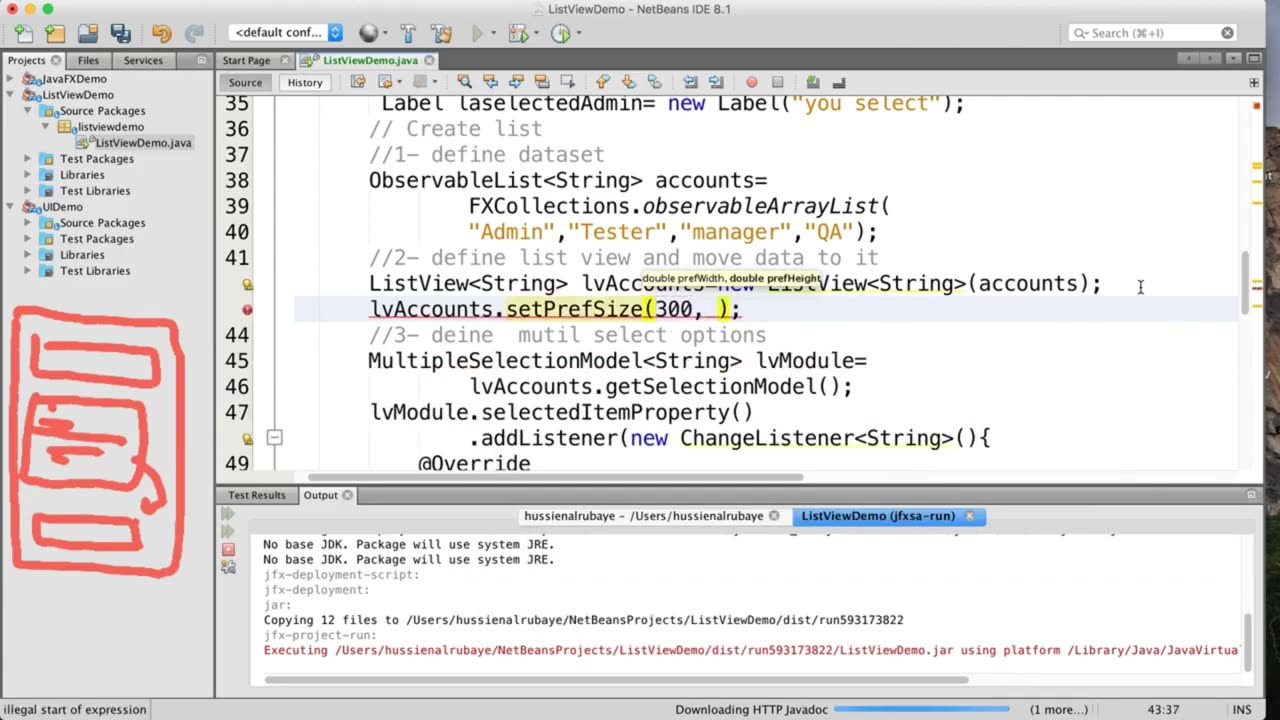This screenshot has width=1280, height=720.
Task: Click the Build Project hammer icon
Action: point(410,33)
